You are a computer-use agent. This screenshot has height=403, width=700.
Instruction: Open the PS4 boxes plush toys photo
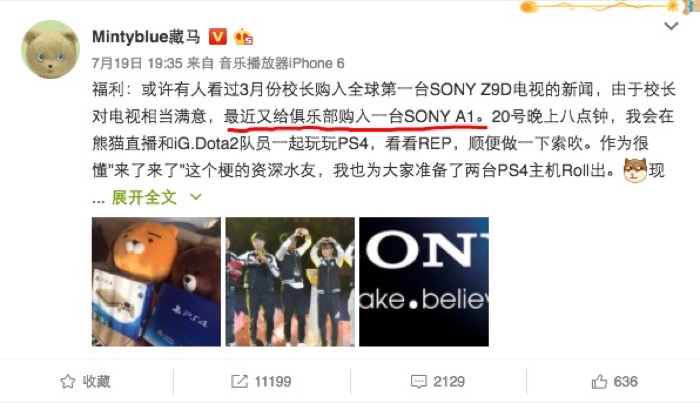click(x=156, y=282)
